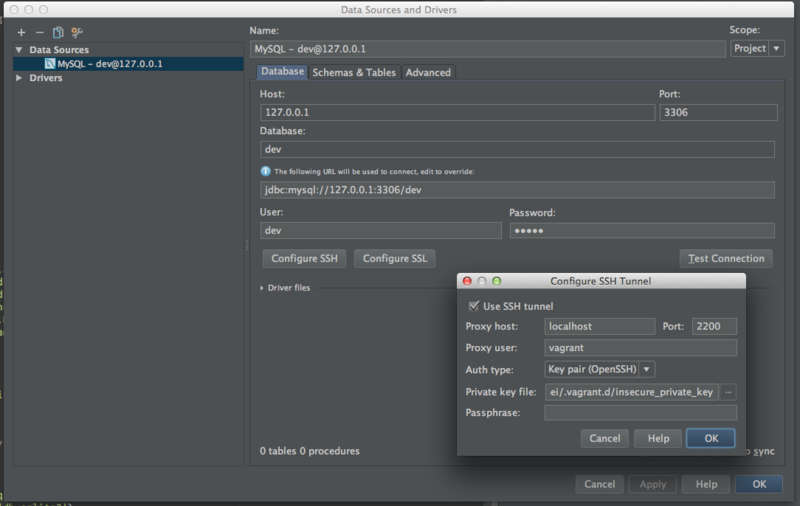Click the Private key file path field
Image resolution: width=800 pixels, height=506 pixels.
point(632,392)
